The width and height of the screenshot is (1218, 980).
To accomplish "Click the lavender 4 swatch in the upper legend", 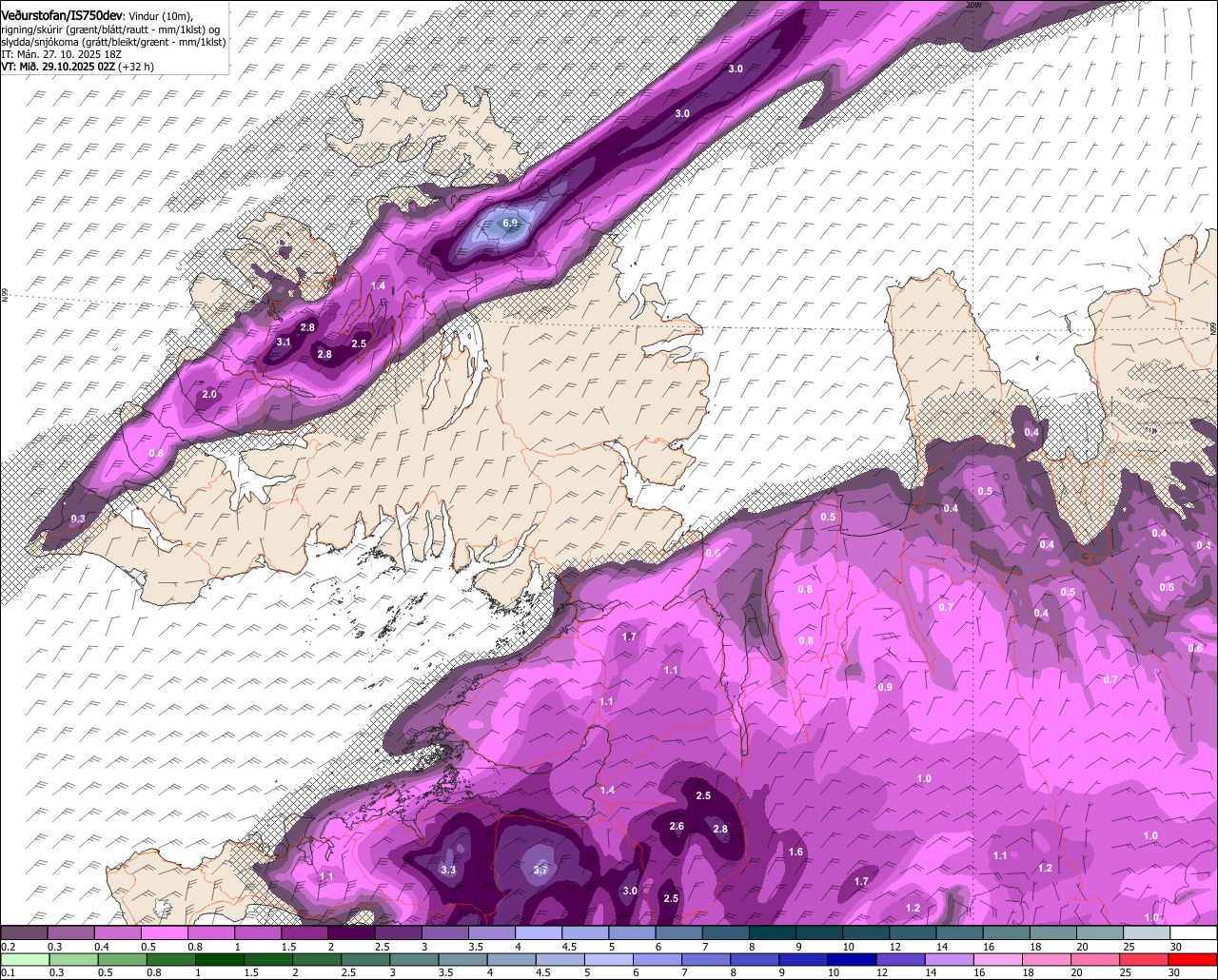I will pyautogui.click(x=539, y=932).
